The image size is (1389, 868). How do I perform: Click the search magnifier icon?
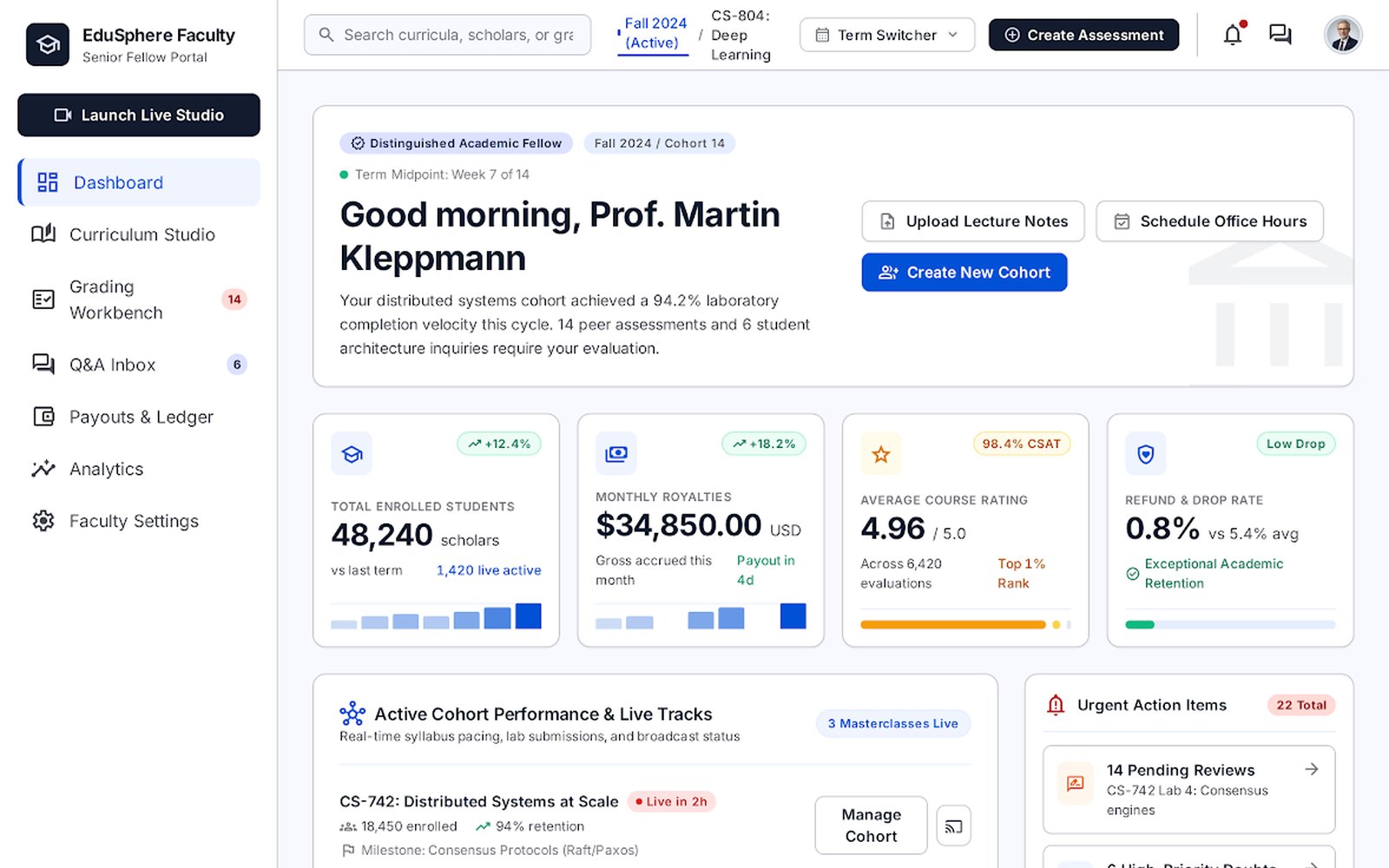click(326, 35)
